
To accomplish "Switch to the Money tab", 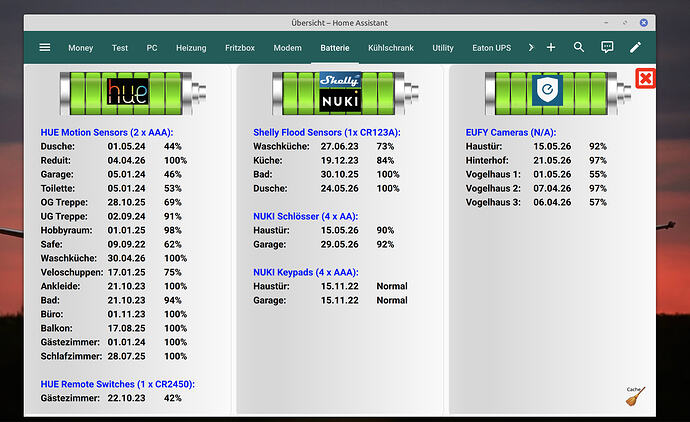I will [81, 48].
